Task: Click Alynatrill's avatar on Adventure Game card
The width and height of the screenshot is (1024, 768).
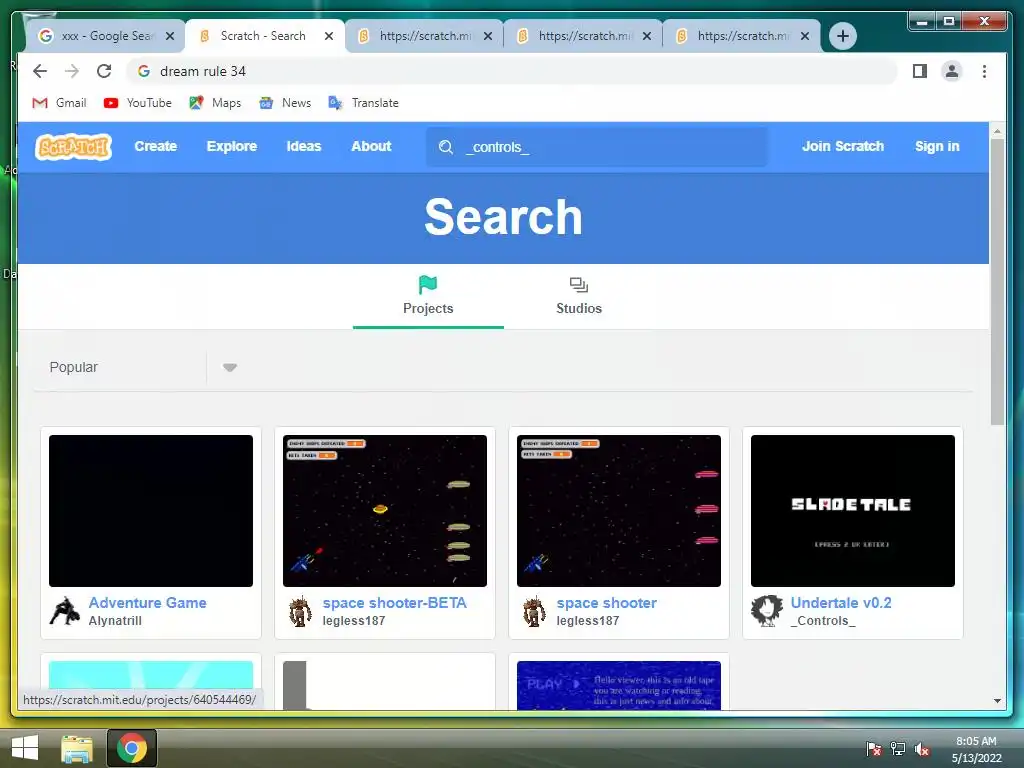Action: point(65,611)
